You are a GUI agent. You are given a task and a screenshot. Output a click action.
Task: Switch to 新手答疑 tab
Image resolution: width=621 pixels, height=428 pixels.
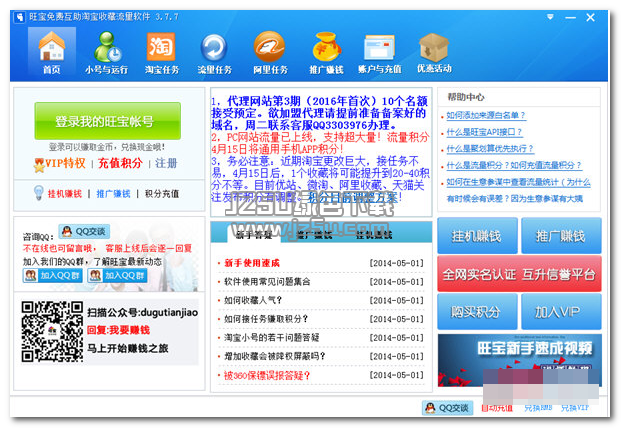(254, 235)
